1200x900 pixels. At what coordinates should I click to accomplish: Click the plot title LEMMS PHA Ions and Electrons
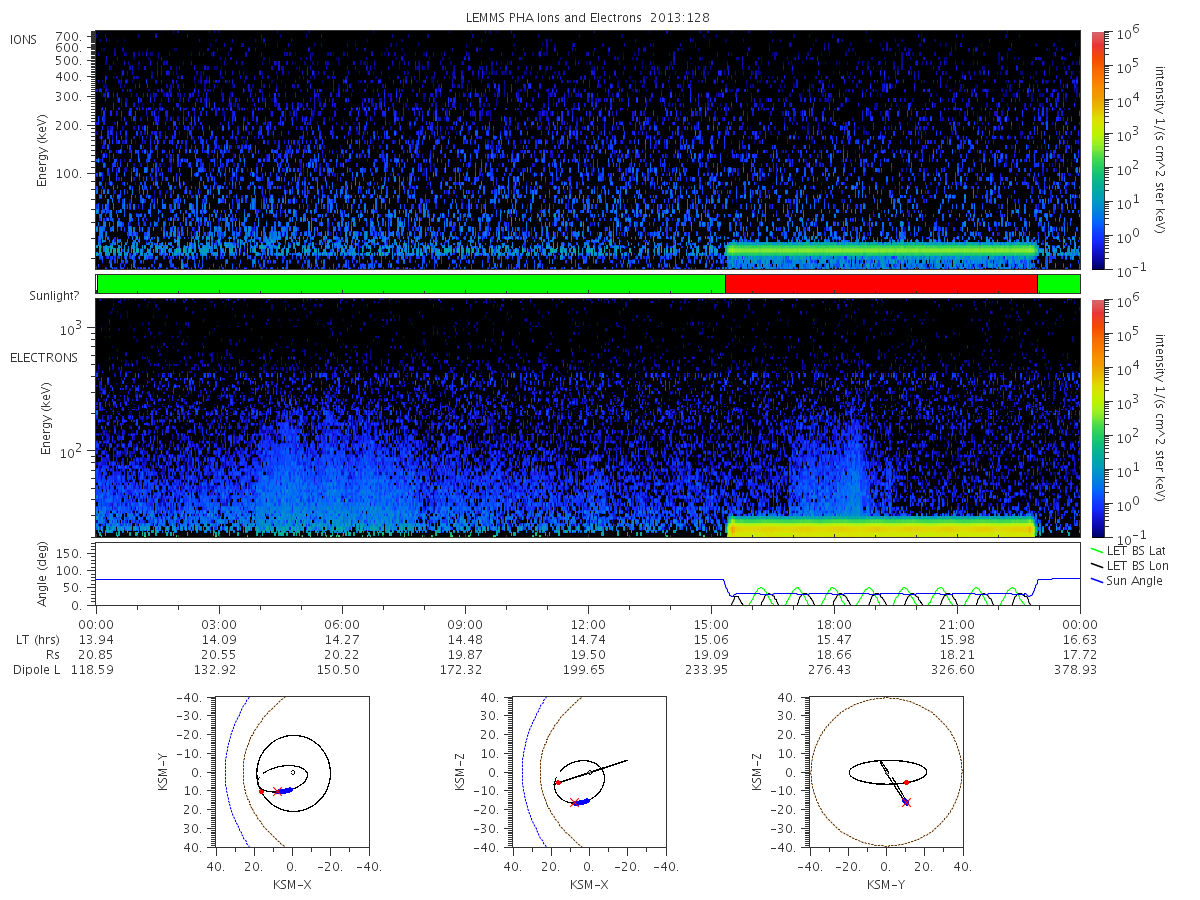(588, 17)
